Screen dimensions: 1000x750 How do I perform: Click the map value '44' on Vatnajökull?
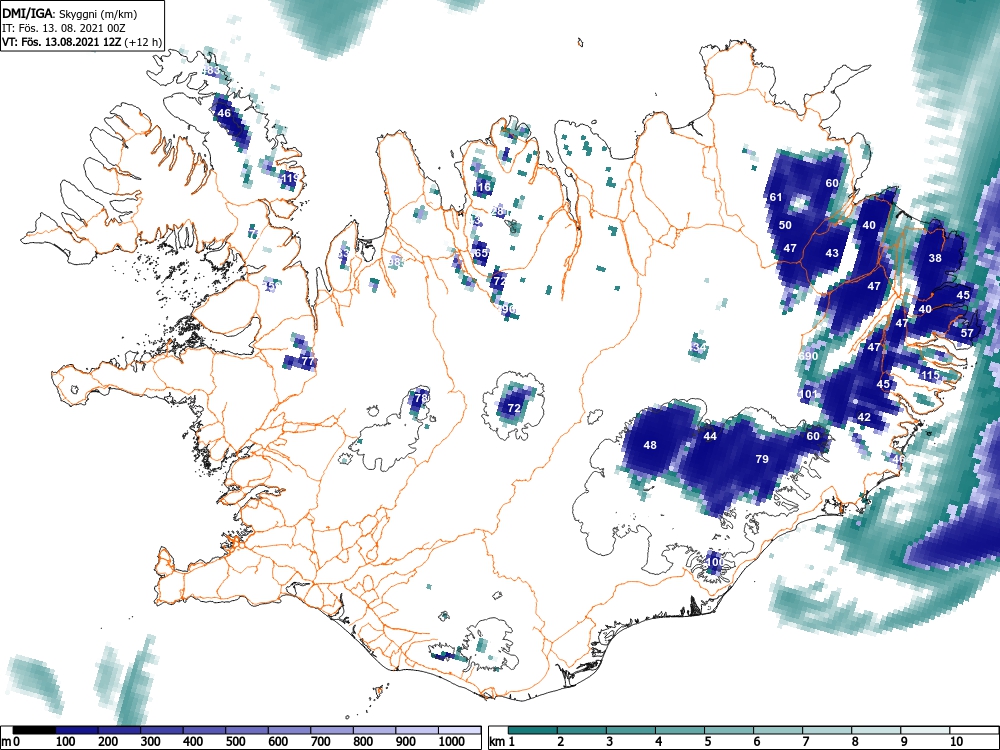tap(710, 436)
